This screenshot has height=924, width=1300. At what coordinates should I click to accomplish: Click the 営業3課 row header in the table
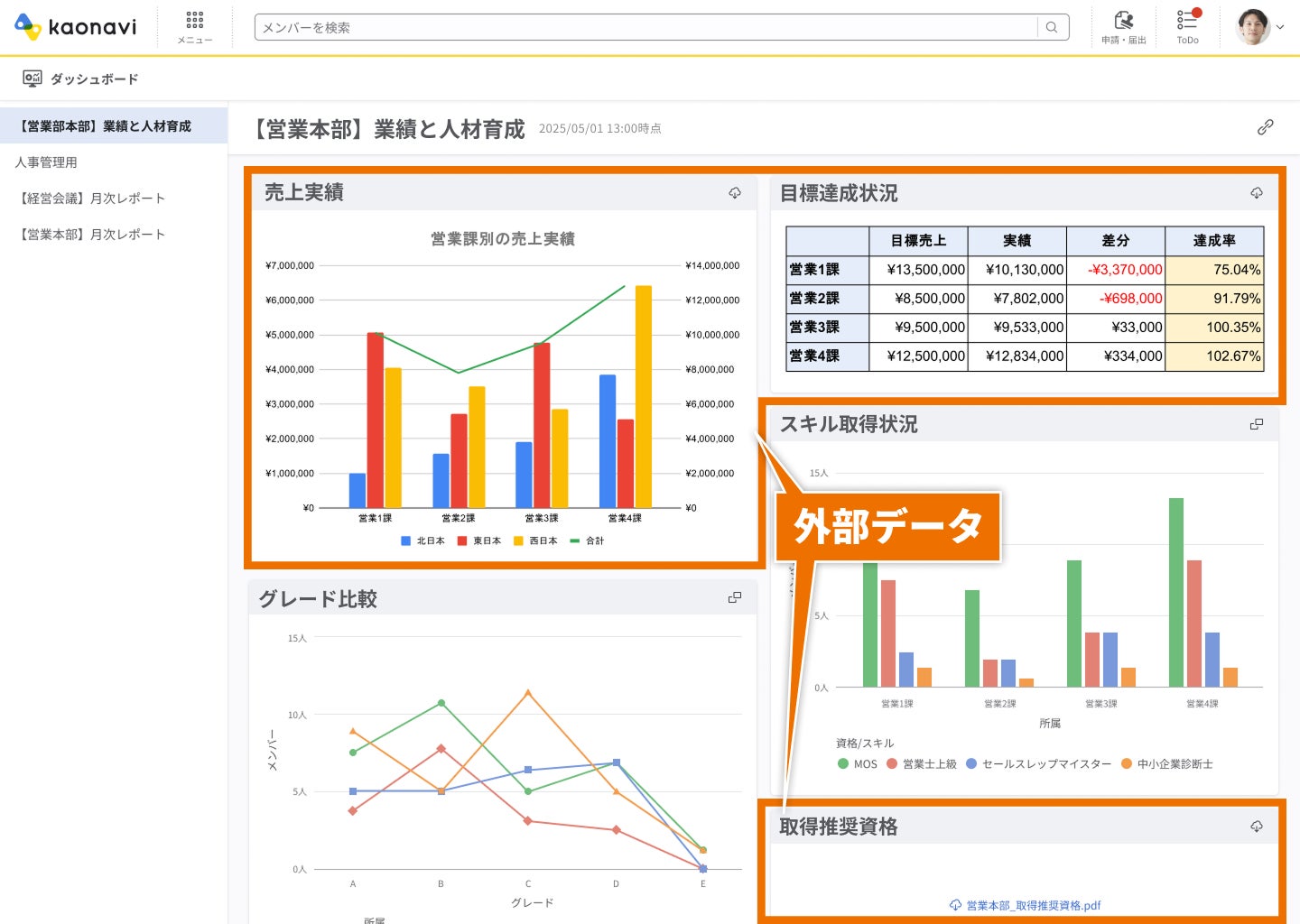tap(827, 328)
